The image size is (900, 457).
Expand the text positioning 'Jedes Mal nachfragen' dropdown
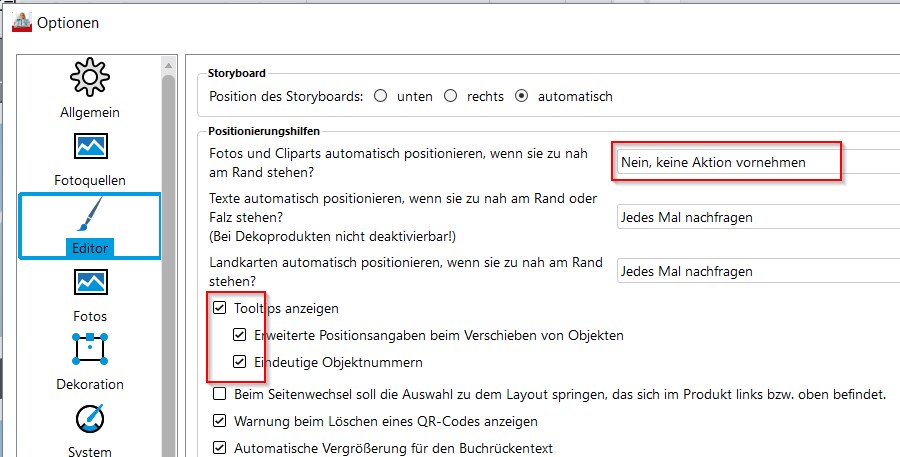tap(757, 217)
